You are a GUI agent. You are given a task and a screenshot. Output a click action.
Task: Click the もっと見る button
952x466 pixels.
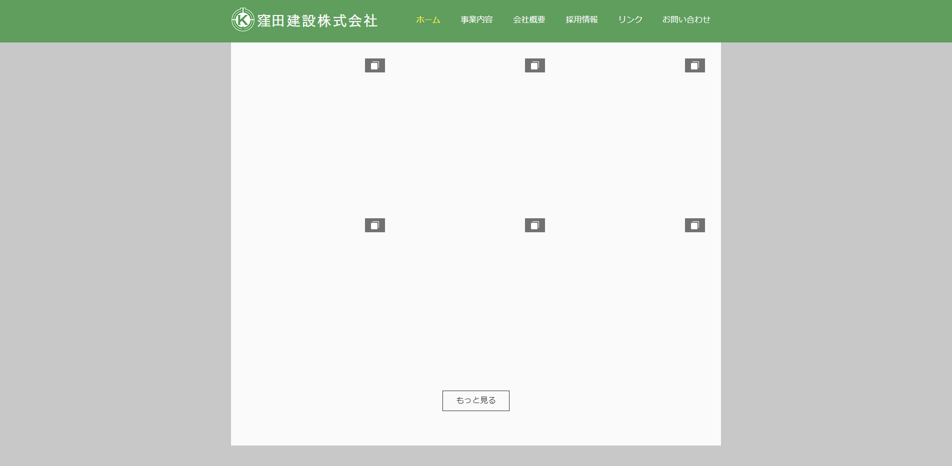476,400
